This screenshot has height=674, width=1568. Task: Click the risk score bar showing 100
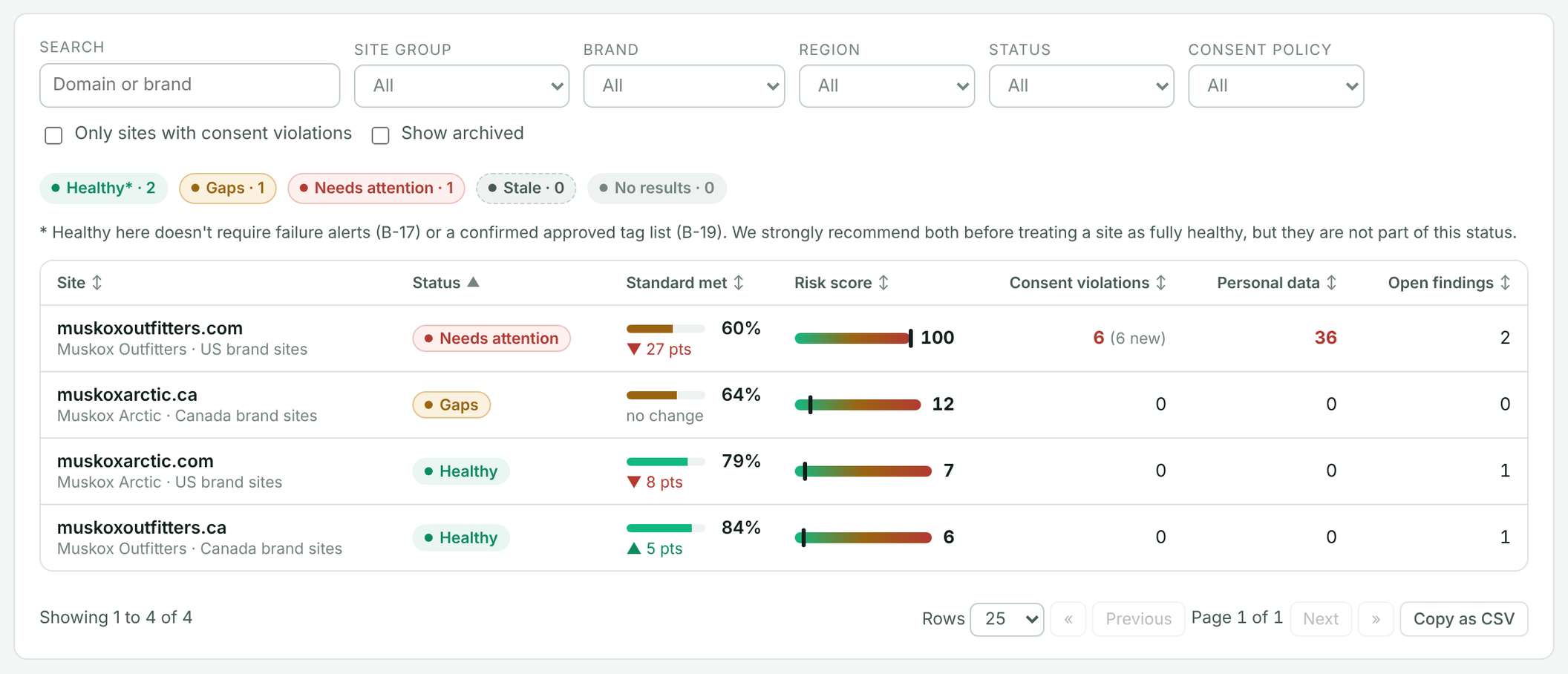[854, 338]
